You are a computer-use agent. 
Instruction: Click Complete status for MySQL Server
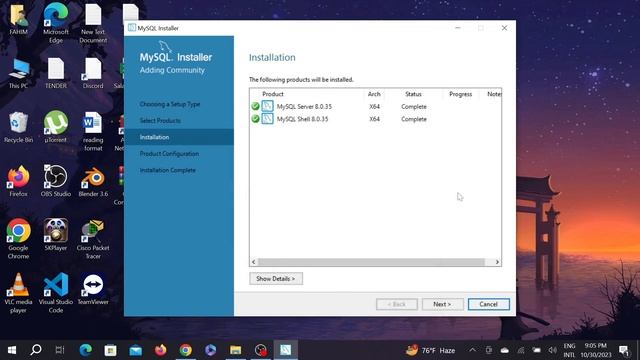[x=414, y=107]
